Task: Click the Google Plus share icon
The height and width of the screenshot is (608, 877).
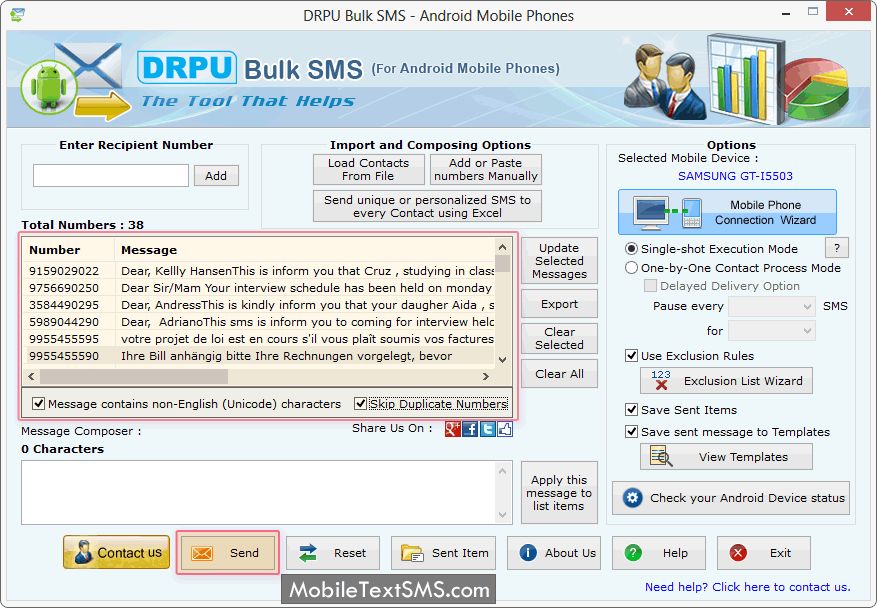Action: pos(452,429)
